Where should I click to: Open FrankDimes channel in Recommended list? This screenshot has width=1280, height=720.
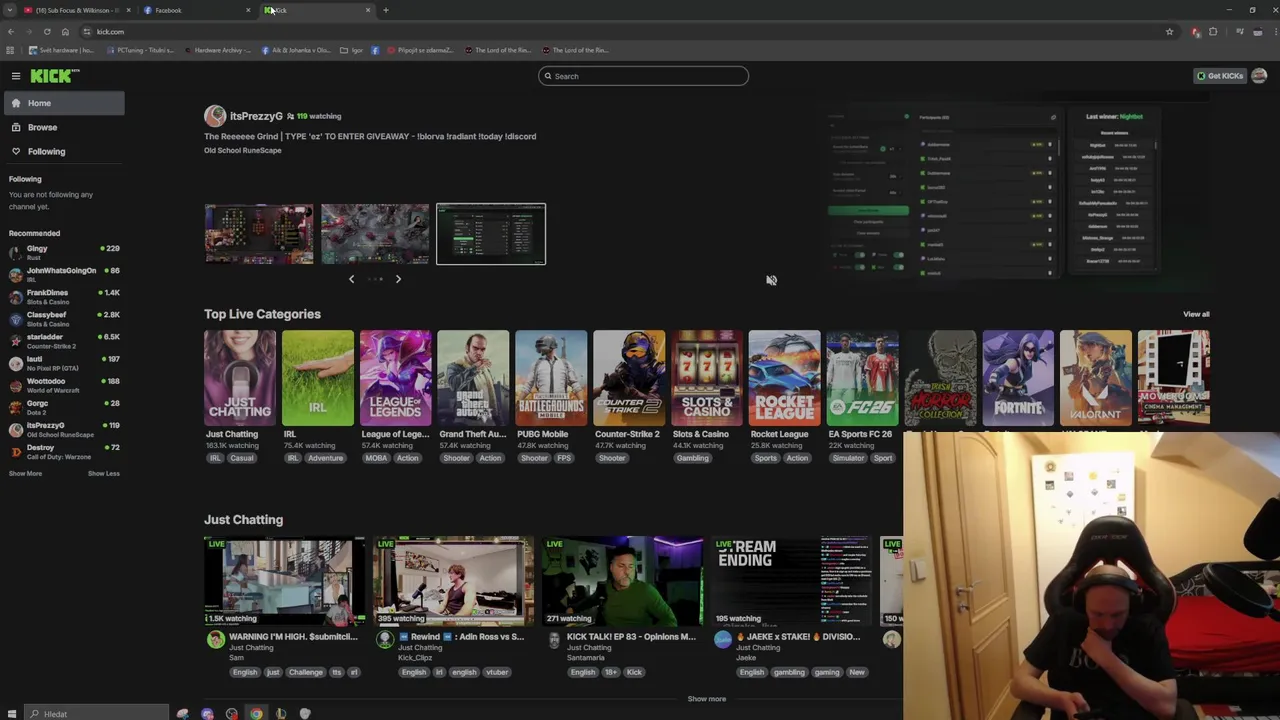click(x=64, y=296)
